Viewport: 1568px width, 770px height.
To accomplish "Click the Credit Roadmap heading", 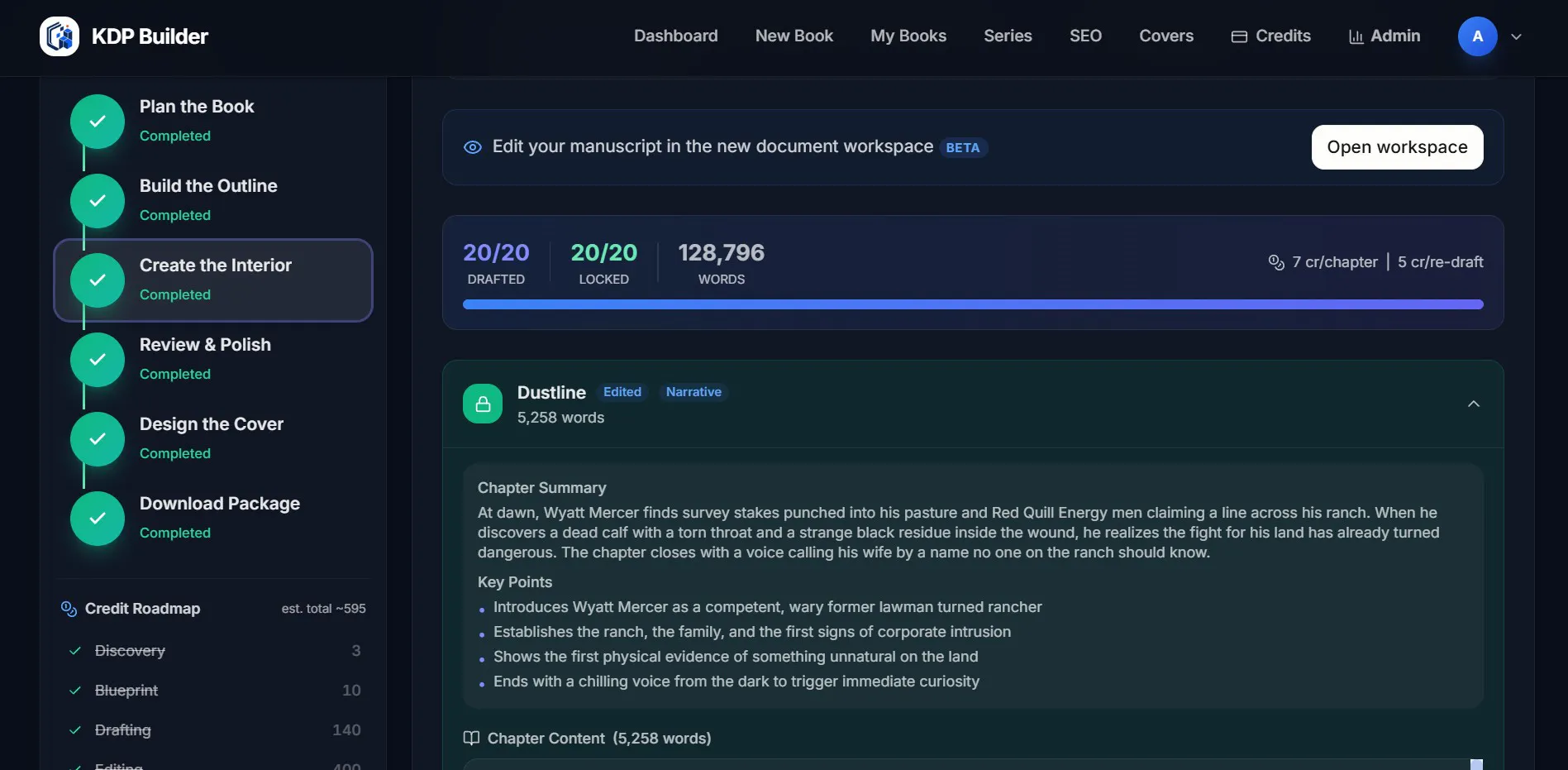I will (142, 609).
